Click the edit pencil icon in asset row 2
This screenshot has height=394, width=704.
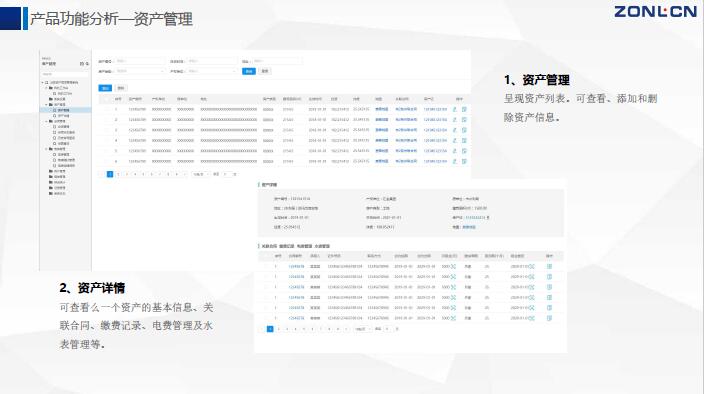coord(454,120)
